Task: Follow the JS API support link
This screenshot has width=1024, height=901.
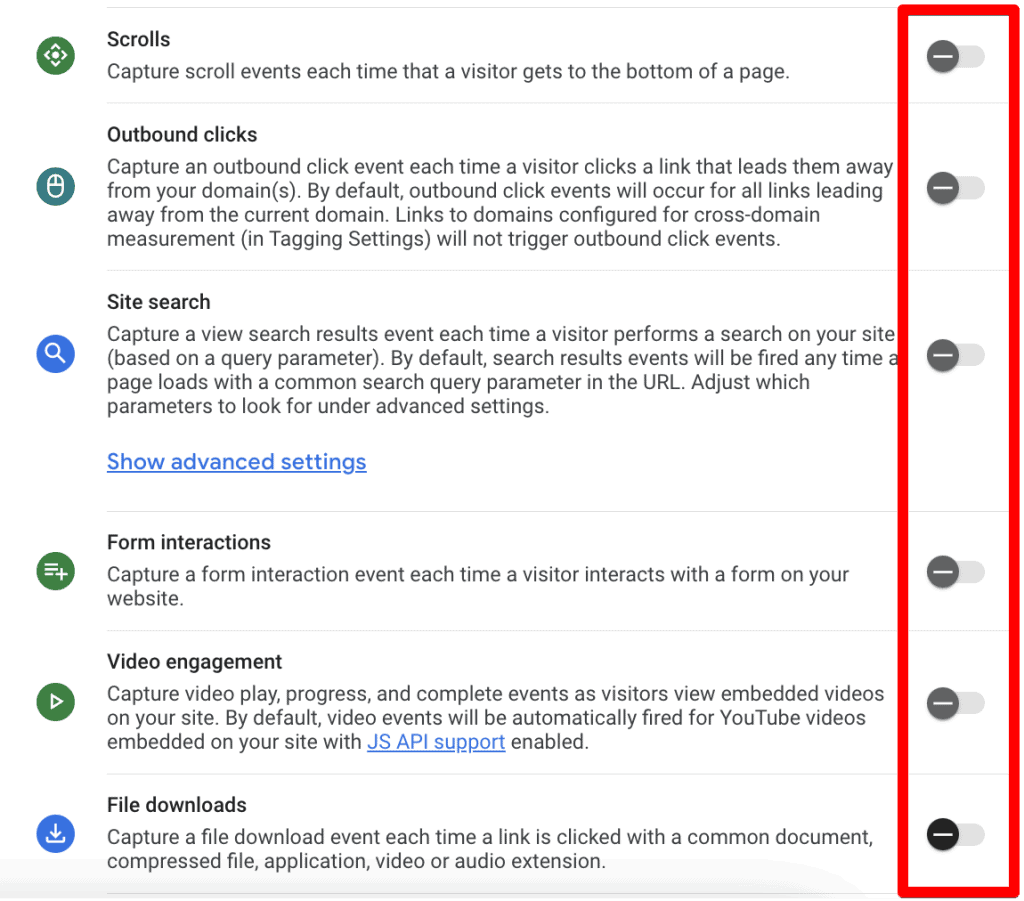Action: [435, 742]
